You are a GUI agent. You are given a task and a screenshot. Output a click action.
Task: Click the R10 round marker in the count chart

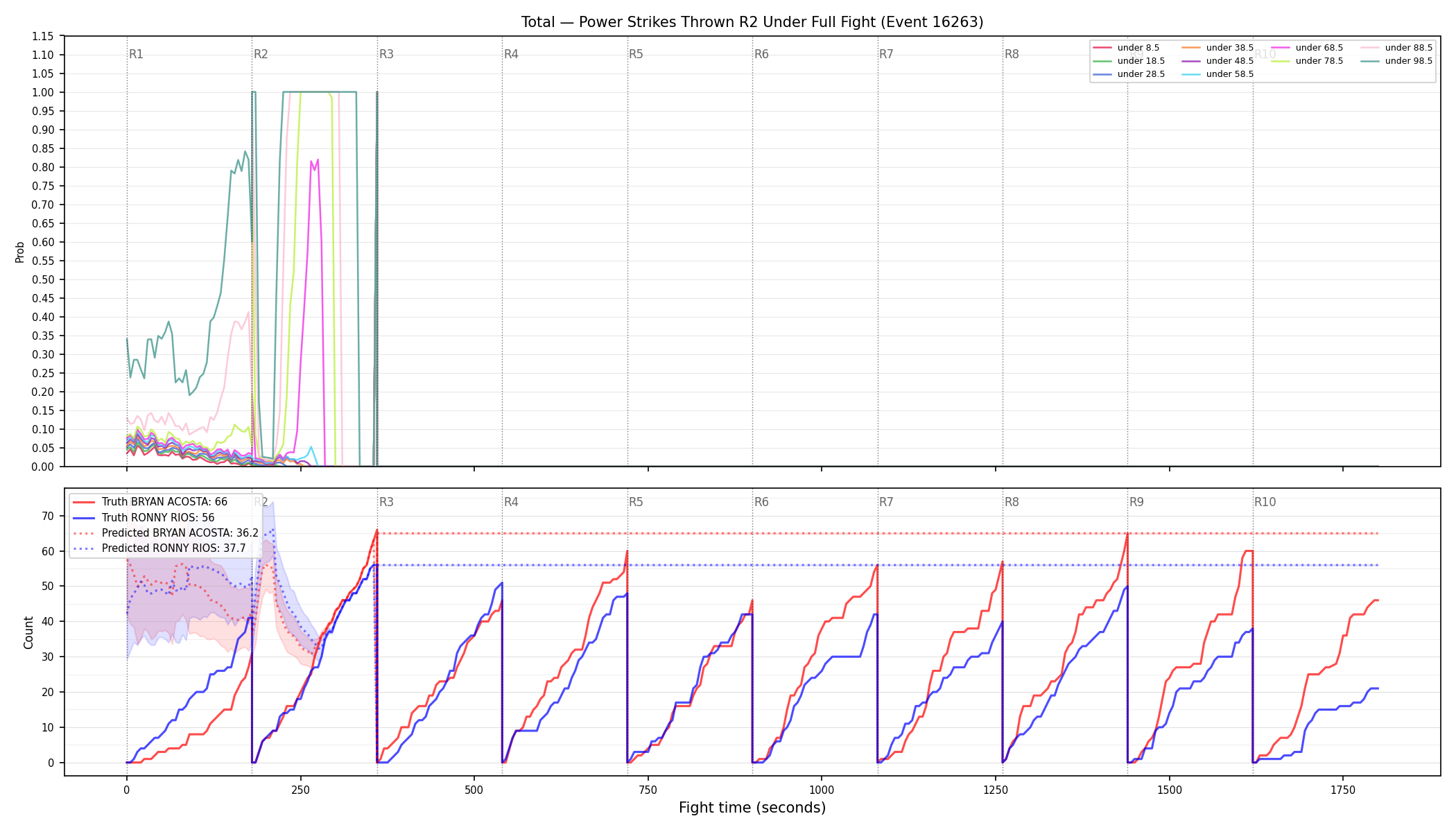[x=1265, y=502]
